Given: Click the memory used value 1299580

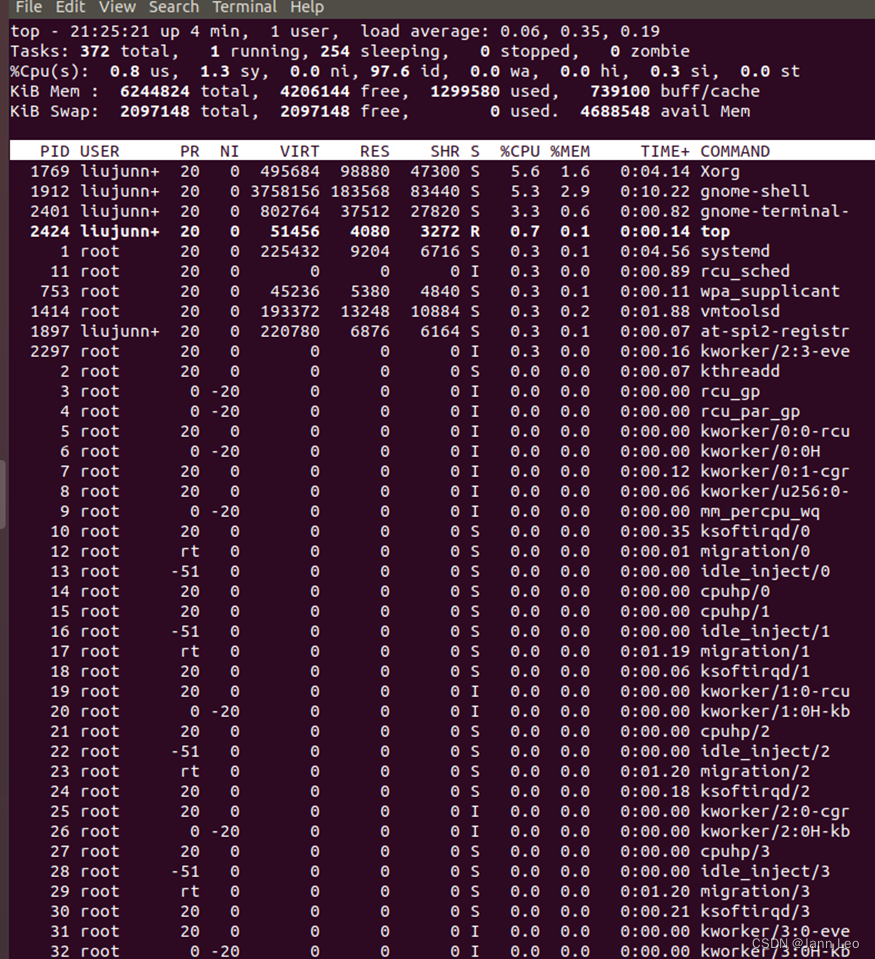Looking at the screenshot, I should point(465,92).
